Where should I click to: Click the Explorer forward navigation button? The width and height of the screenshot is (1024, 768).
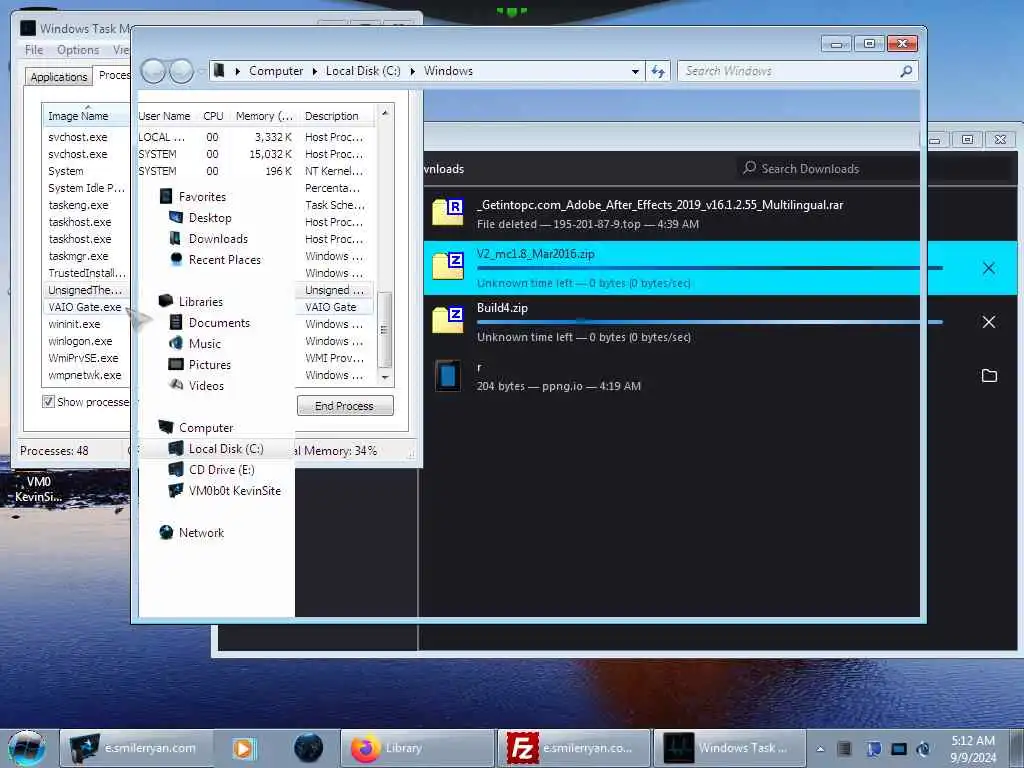pos(182,71)
